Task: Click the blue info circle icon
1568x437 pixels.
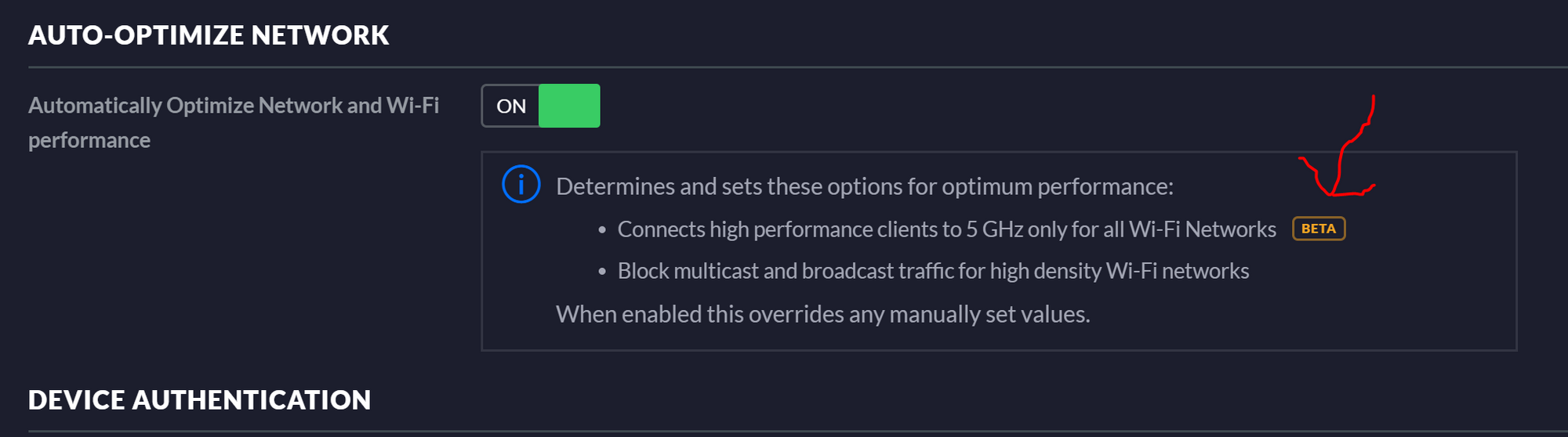Action: coord(521,185)
